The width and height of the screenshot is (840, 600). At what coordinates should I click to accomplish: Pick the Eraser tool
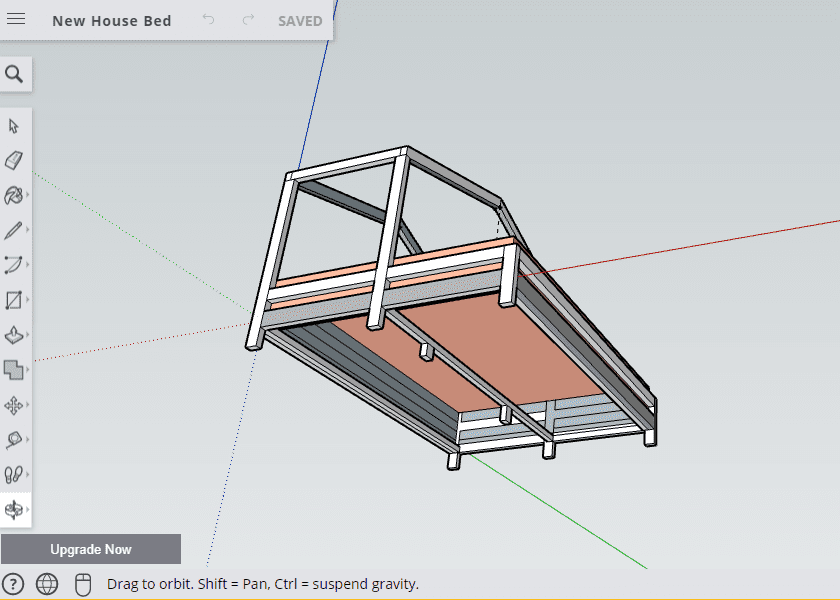(x=14, y=160)
